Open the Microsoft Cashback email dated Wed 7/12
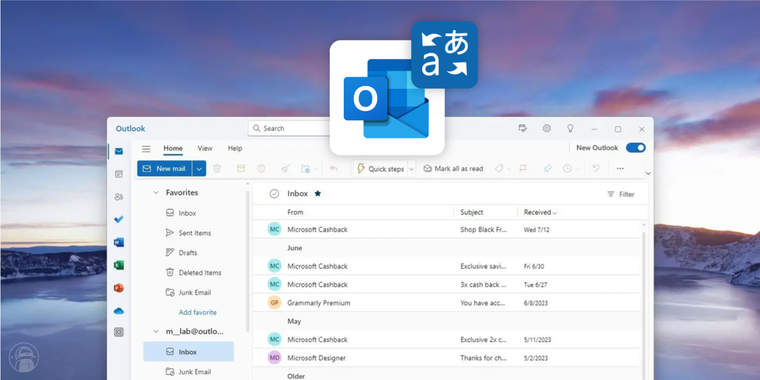Screen dimensions: 760x380 click(447, 229)
